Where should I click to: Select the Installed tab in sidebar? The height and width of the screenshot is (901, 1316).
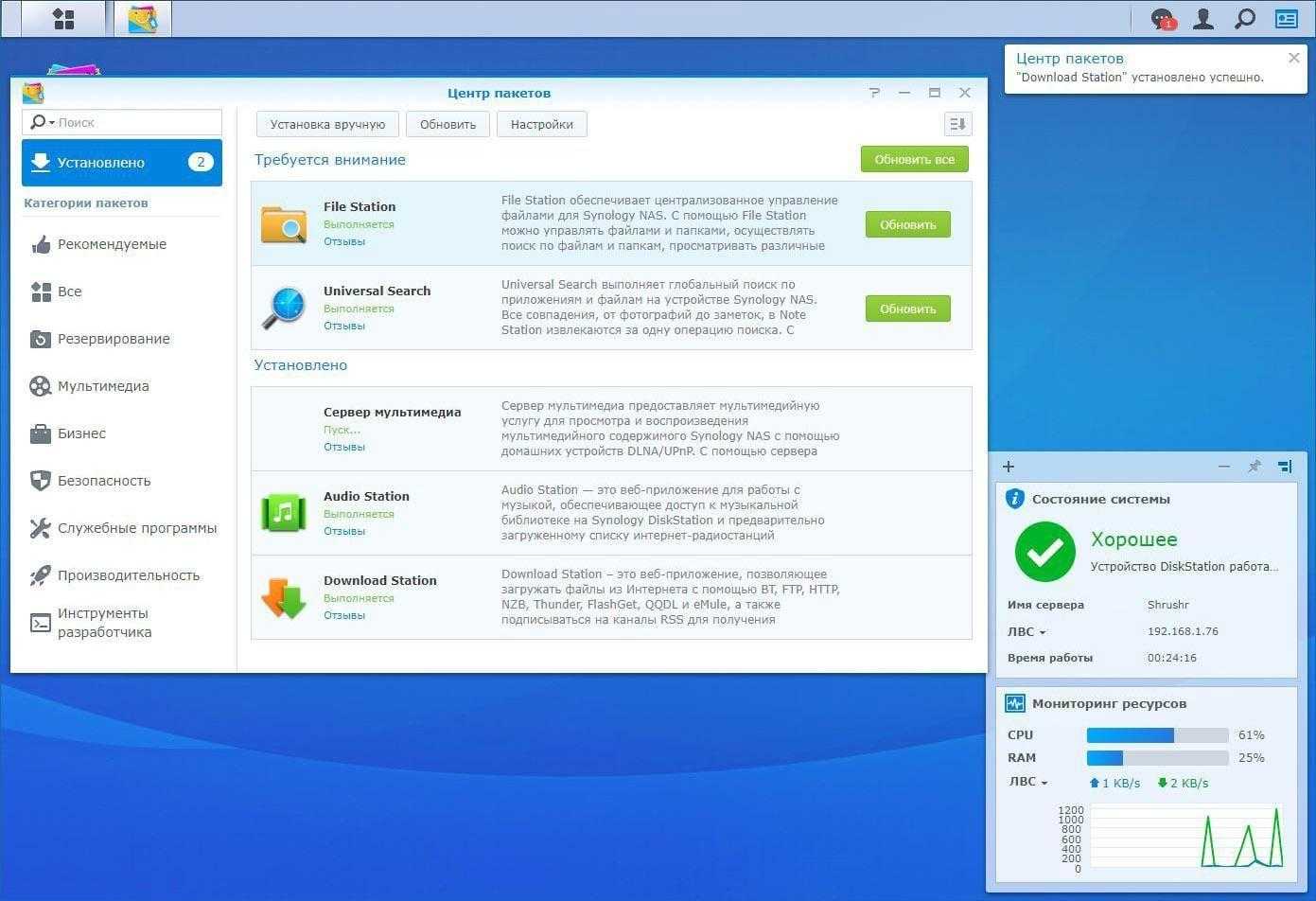click(x=122, y=163)
